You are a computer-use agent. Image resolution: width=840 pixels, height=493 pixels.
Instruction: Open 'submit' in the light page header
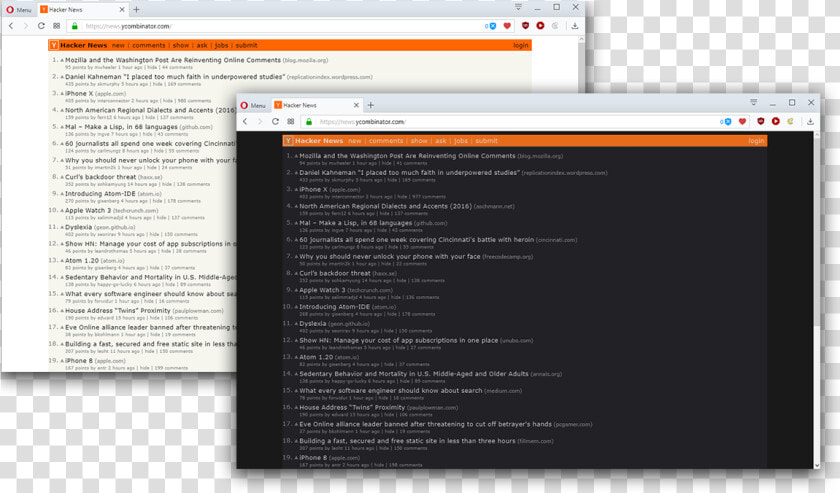[x=246, y=46]
